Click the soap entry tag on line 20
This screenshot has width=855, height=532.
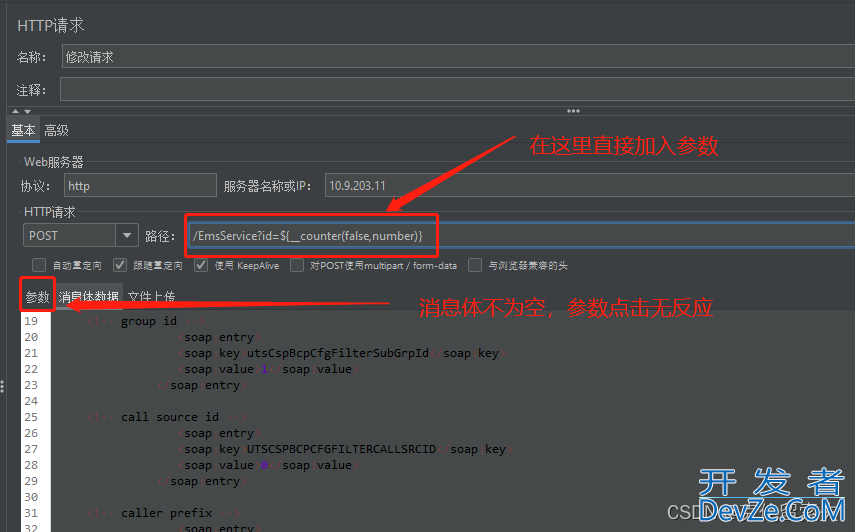click(x=219, y=337)
